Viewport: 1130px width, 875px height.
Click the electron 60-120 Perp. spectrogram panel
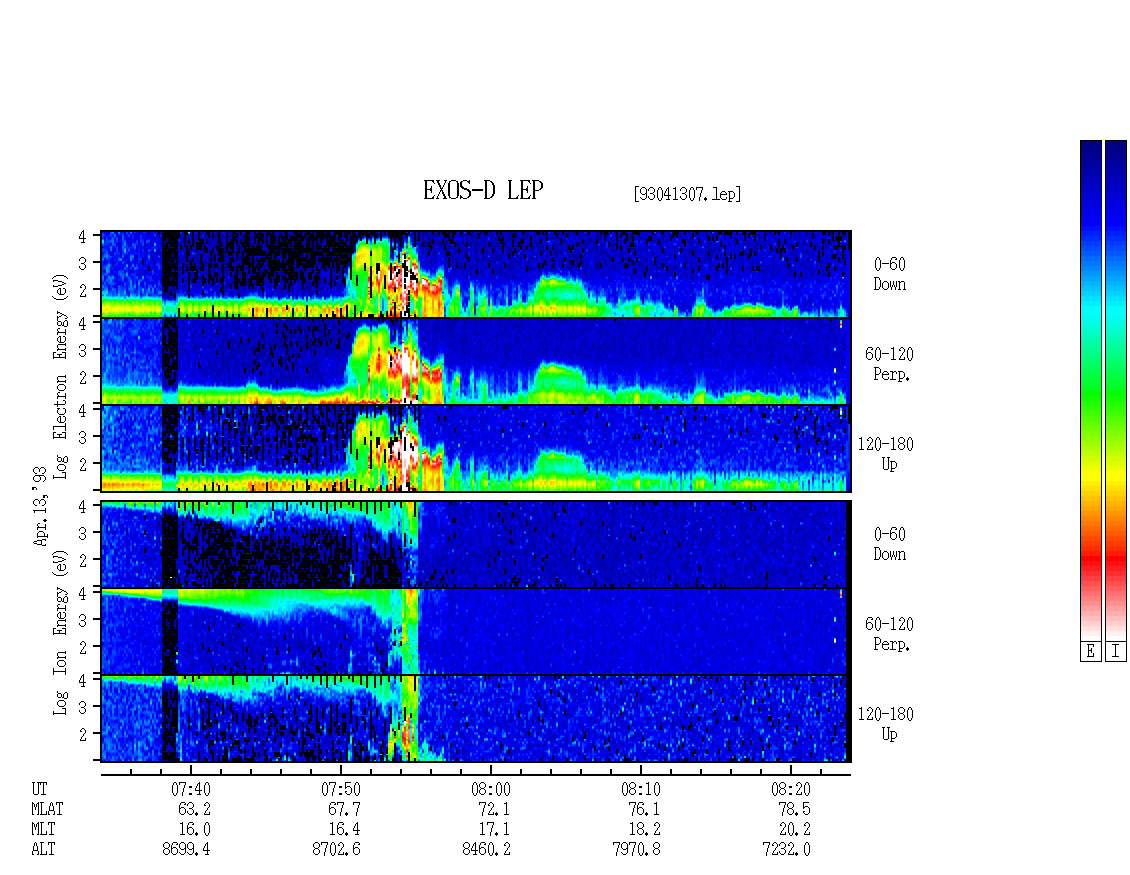(476, 361)
